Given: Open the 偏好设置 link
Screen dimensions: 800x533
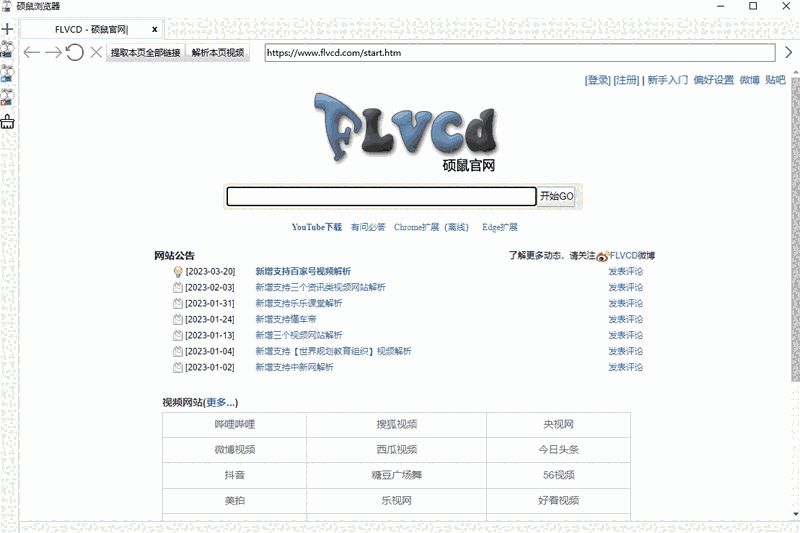Looking at the screenshot, I should point(713,80).
